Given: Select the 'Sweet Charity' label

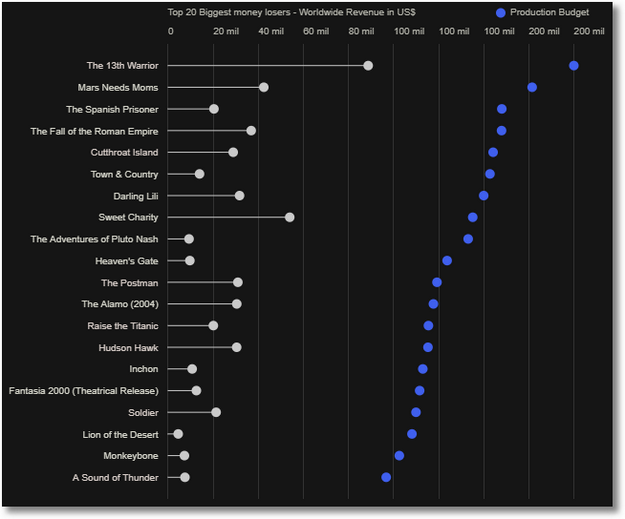Looking at the screenshot, I should coord(128,218).
